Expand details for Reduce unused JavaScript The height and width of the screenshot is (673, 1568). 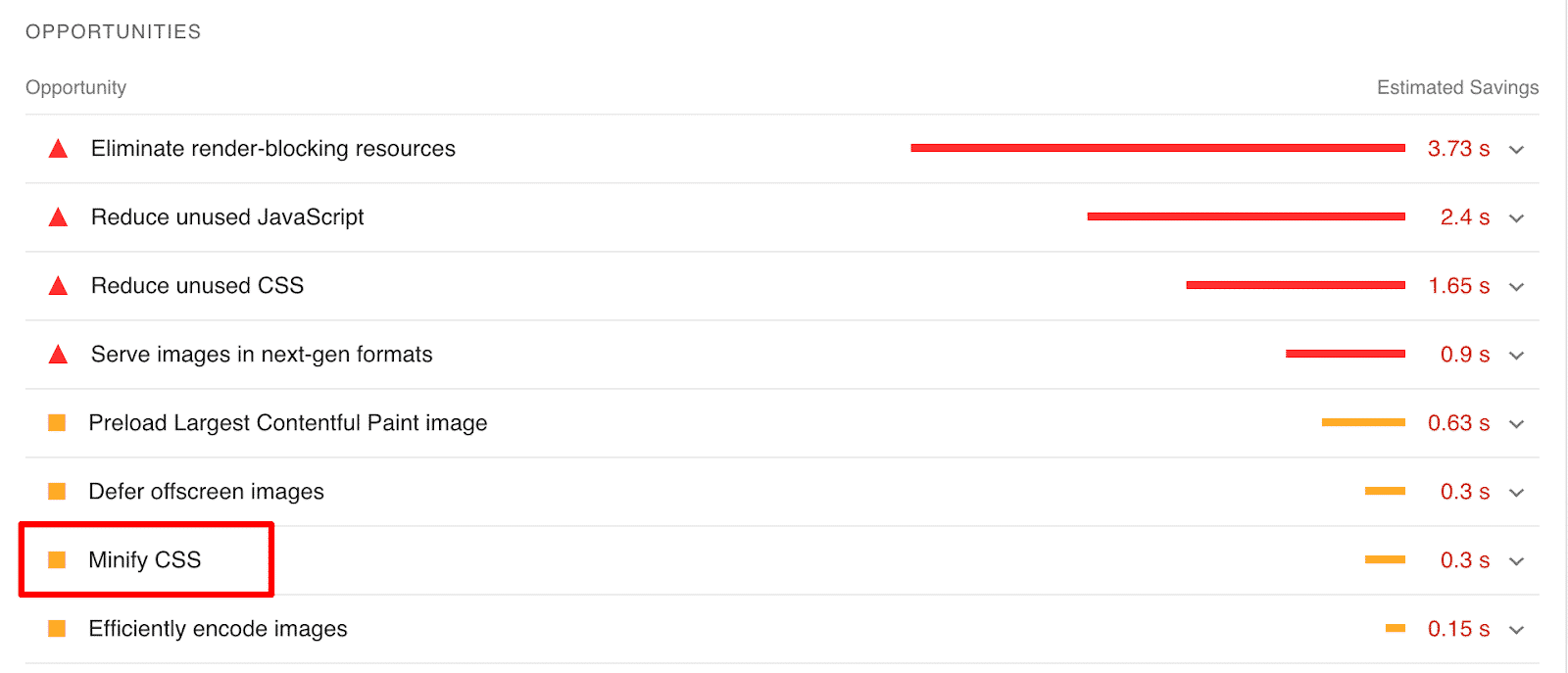point(1516,217)
